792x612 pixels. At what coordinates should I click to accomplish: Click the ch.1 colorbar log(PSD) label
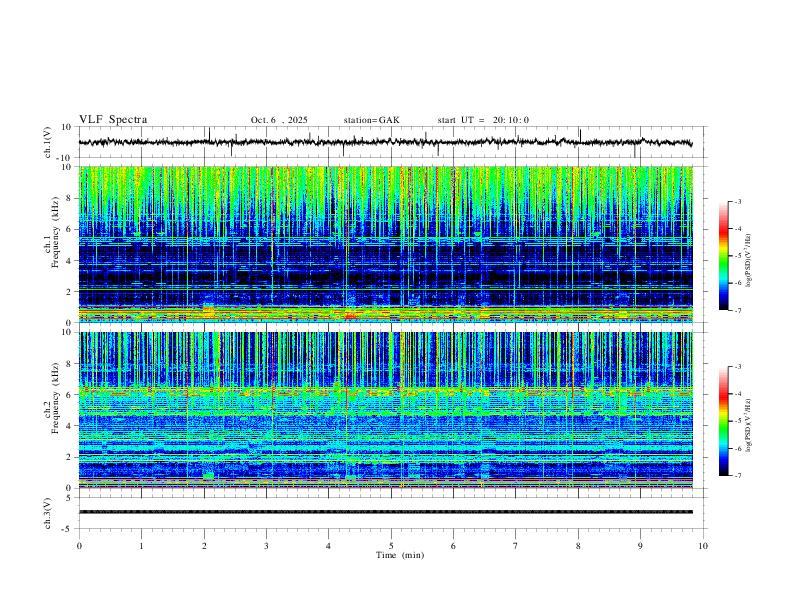pyautogui.click(x=749, y=260)
